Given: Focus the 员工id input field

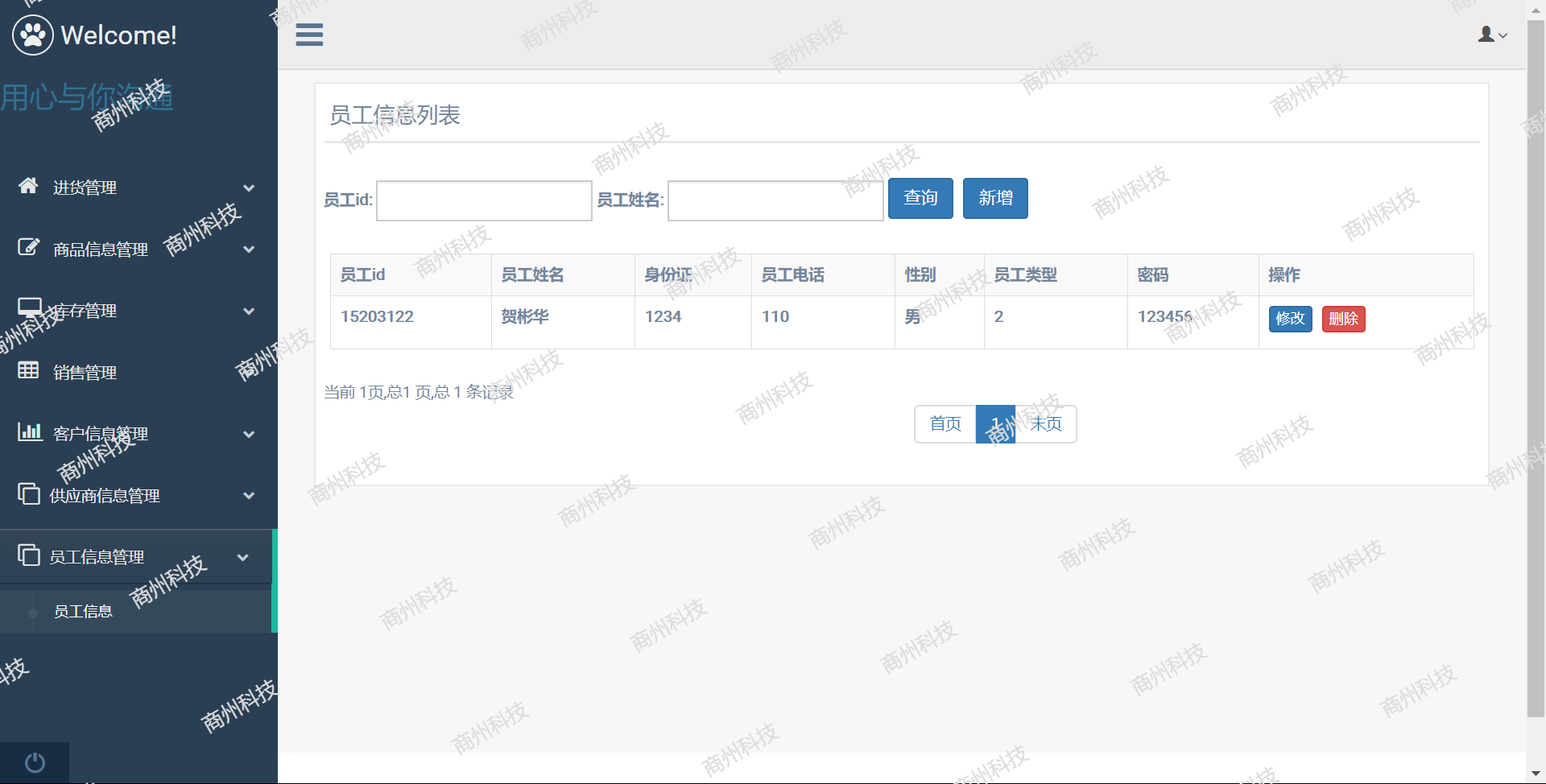Looking at the screenshot, I should [484, 200].
